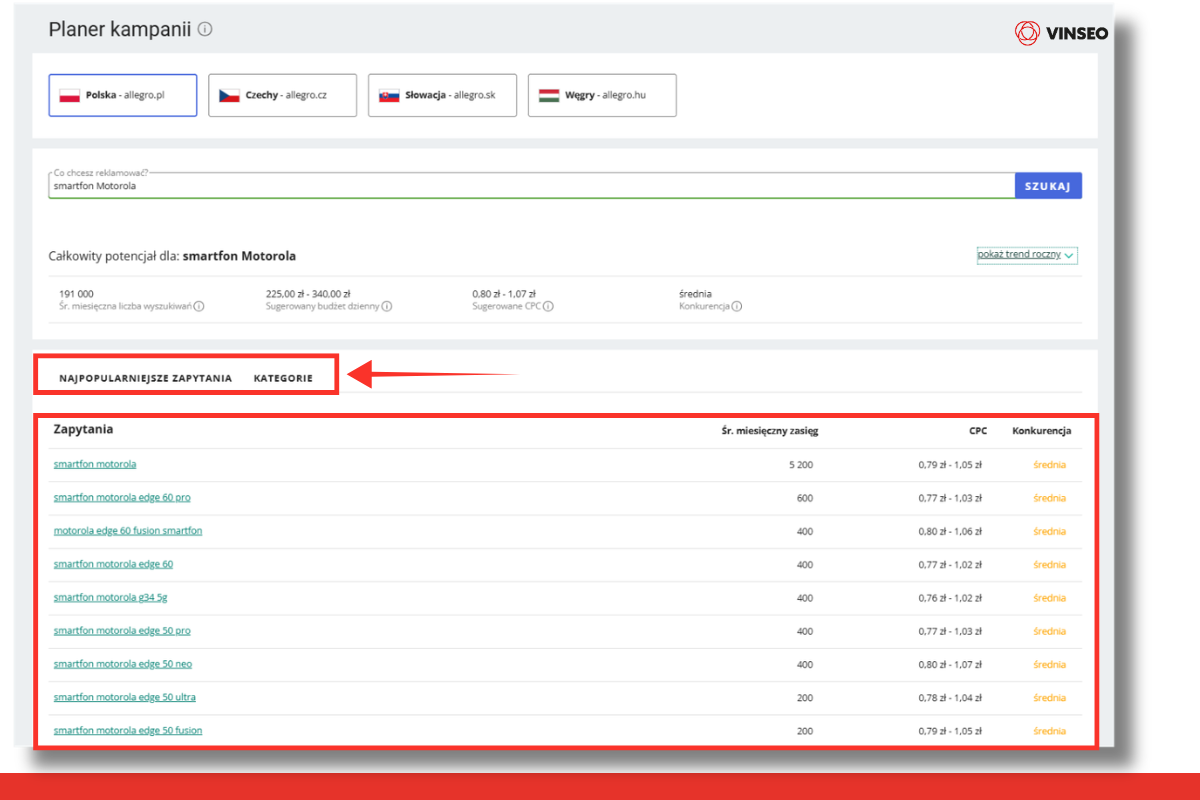Open 'smartfon motorola edge 50 fusion' link
The image size is (1200, 800).
(x=128, y=730)
